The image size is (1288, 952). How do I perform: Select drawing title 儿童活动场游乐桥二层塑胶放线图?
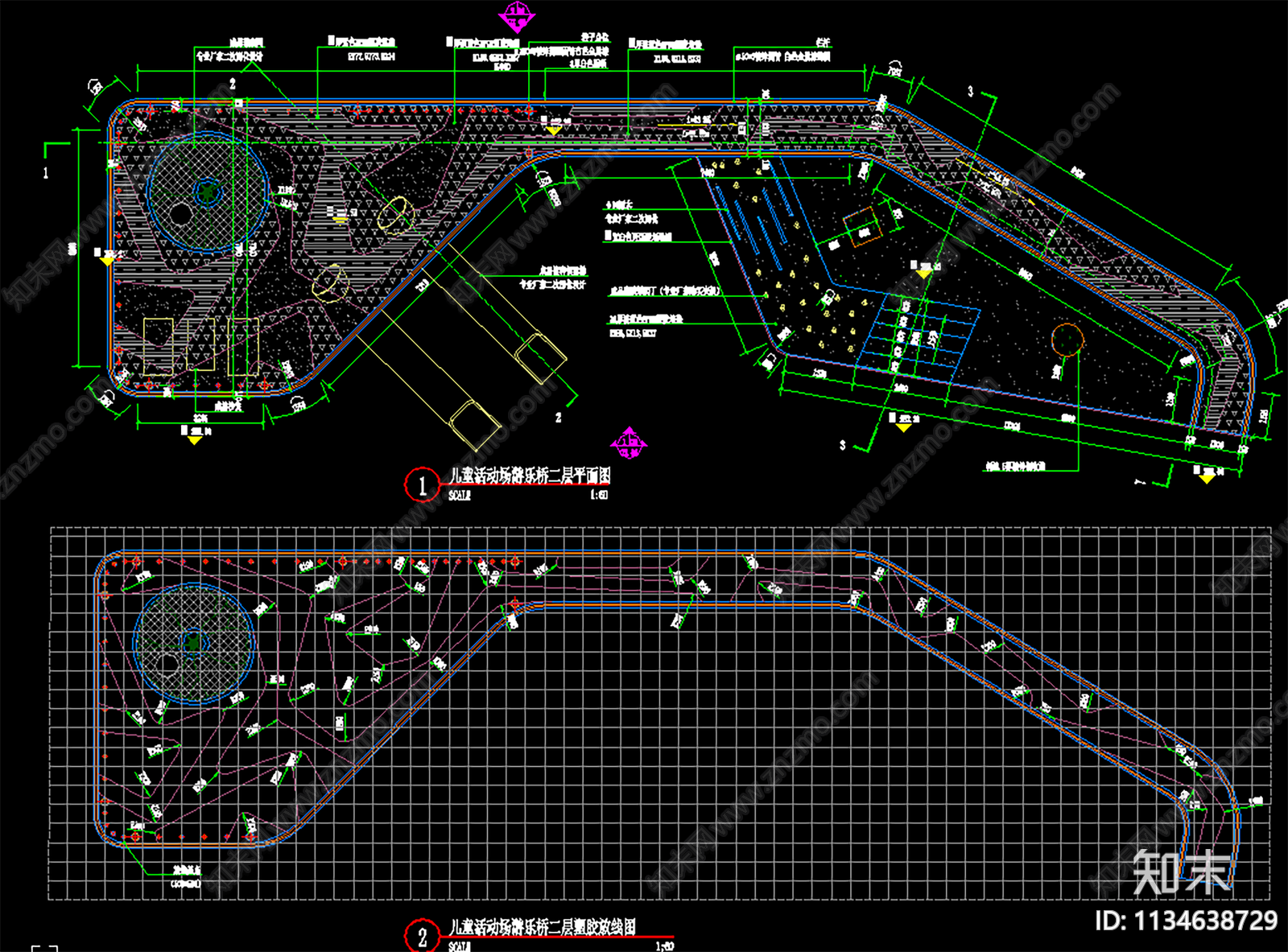pyautogui.click(x=542, y=927)
